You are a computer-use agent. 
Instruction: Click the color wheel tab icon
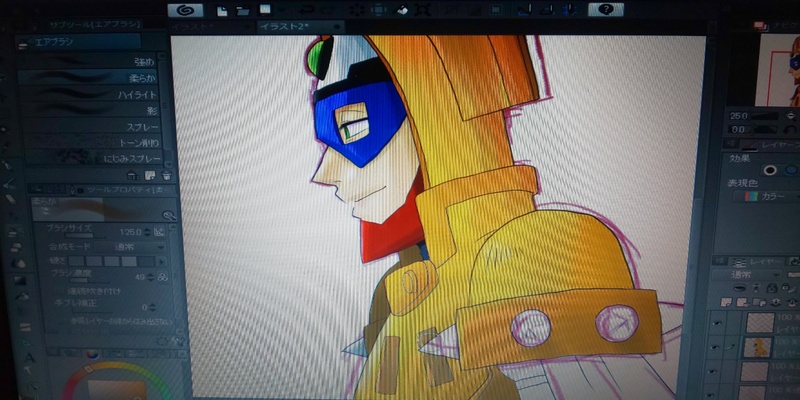tap(92, 353)
